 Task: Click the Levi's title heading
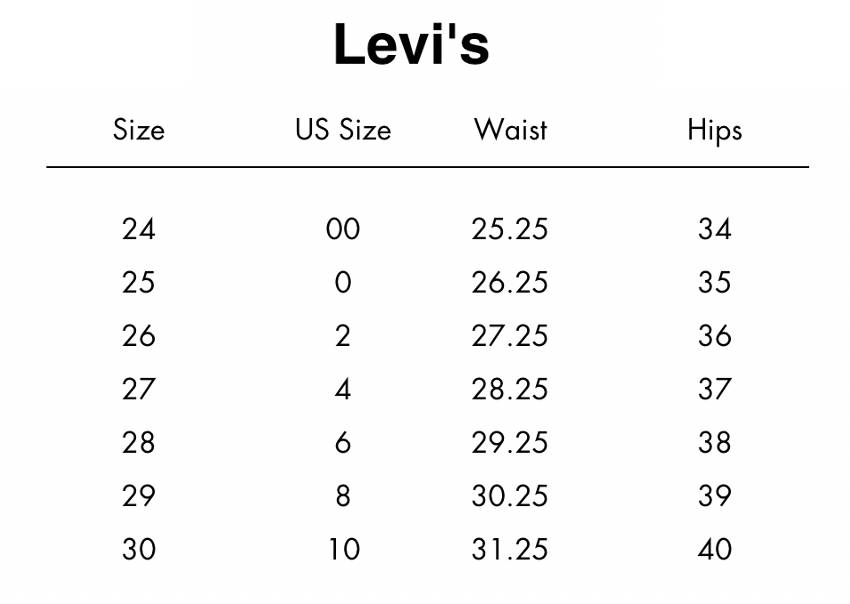[411, 44]
